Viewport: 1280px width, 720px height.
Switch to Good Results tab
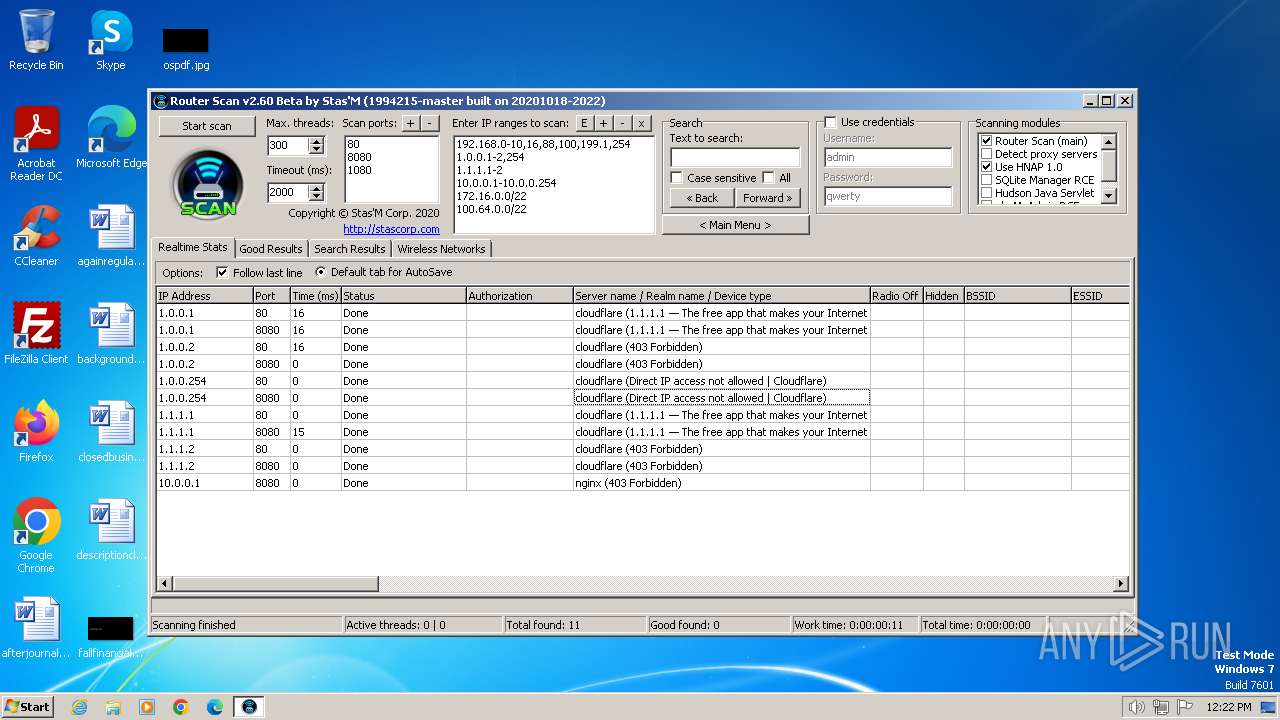[270, 249]
